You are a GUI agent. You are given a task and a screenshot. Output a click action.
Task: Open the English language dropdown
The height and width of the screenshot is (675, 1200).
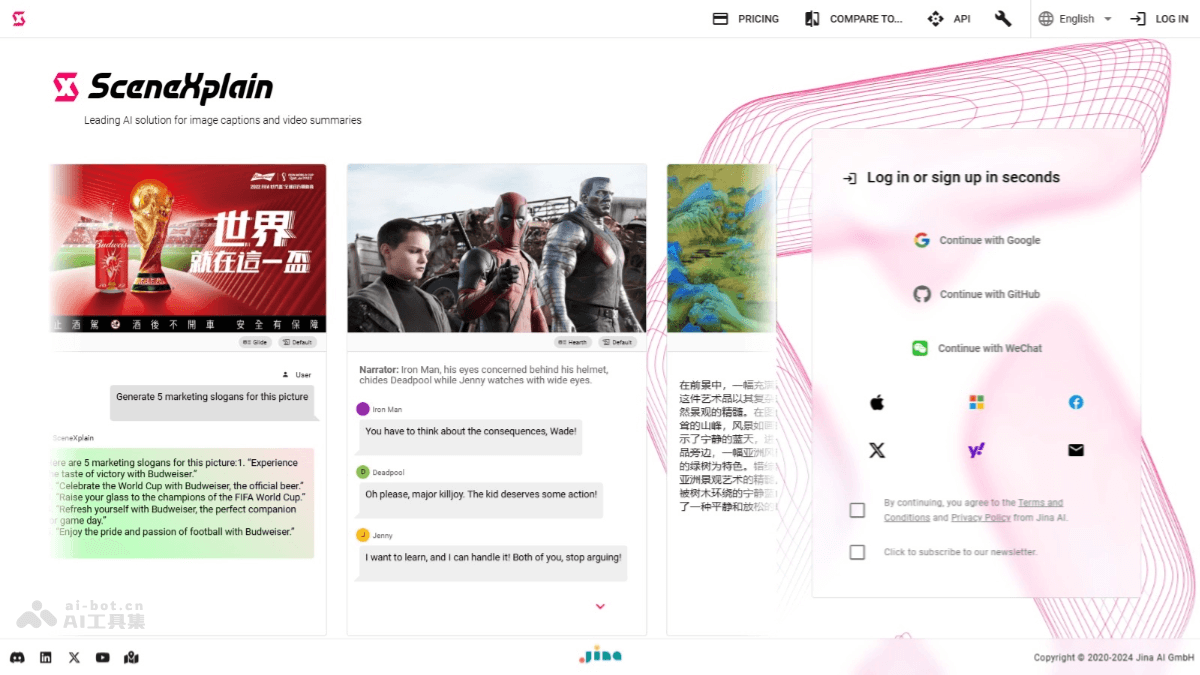click(x=1075, y=18)
